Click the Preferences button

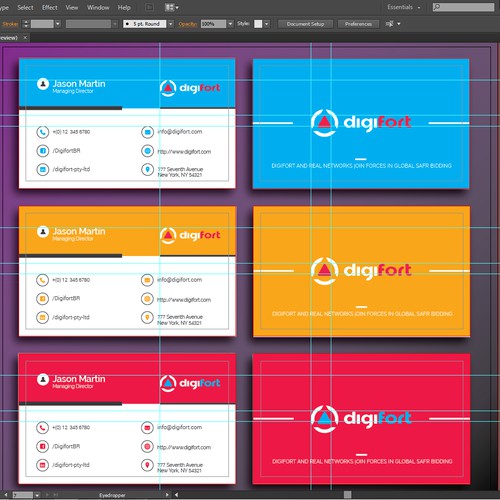click(x=358, y=24)
